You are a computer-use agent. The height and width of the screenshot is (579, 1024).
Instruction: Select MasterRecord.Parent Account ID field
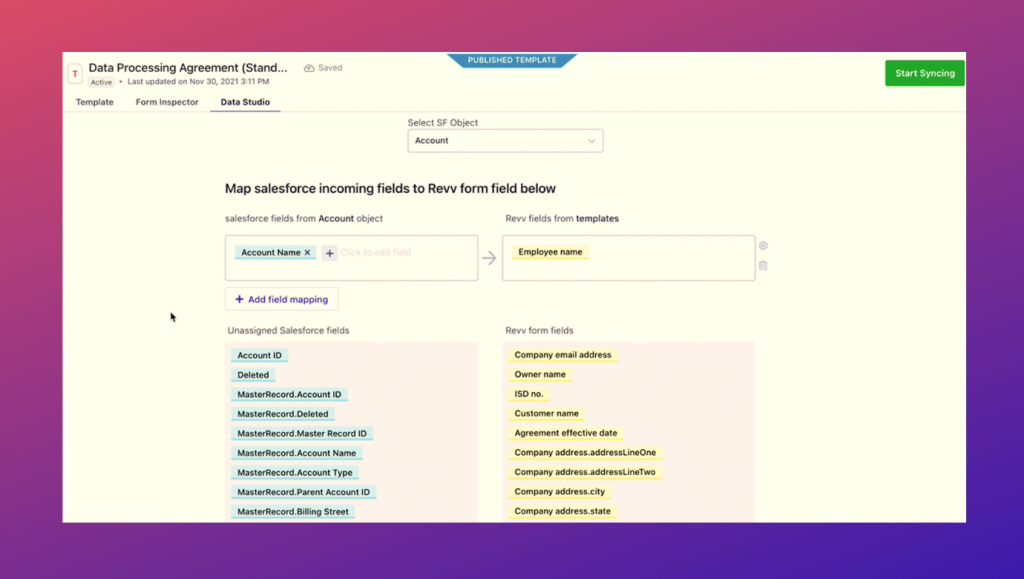tap(304, 493)
